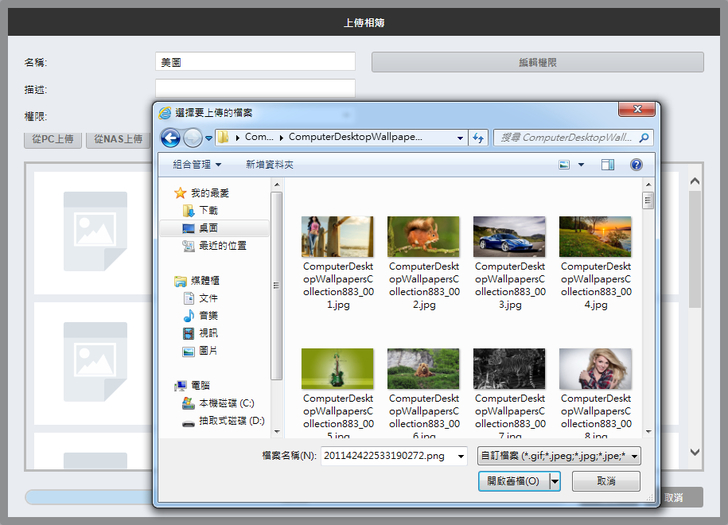This screenshot has height=525, width=728.
Task: Open the 文件 documents library
Action: 201,298
